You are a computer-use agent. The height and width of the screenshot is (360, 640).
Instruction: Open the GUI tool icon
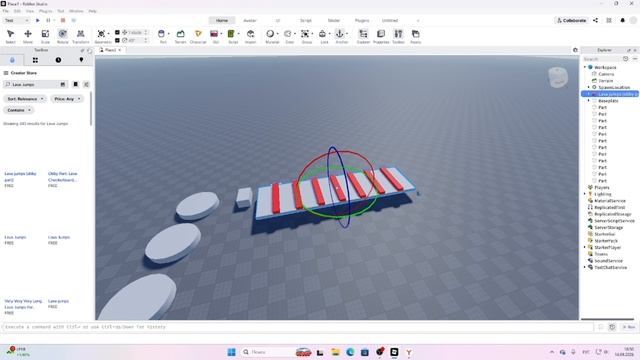tap(214, 34)
